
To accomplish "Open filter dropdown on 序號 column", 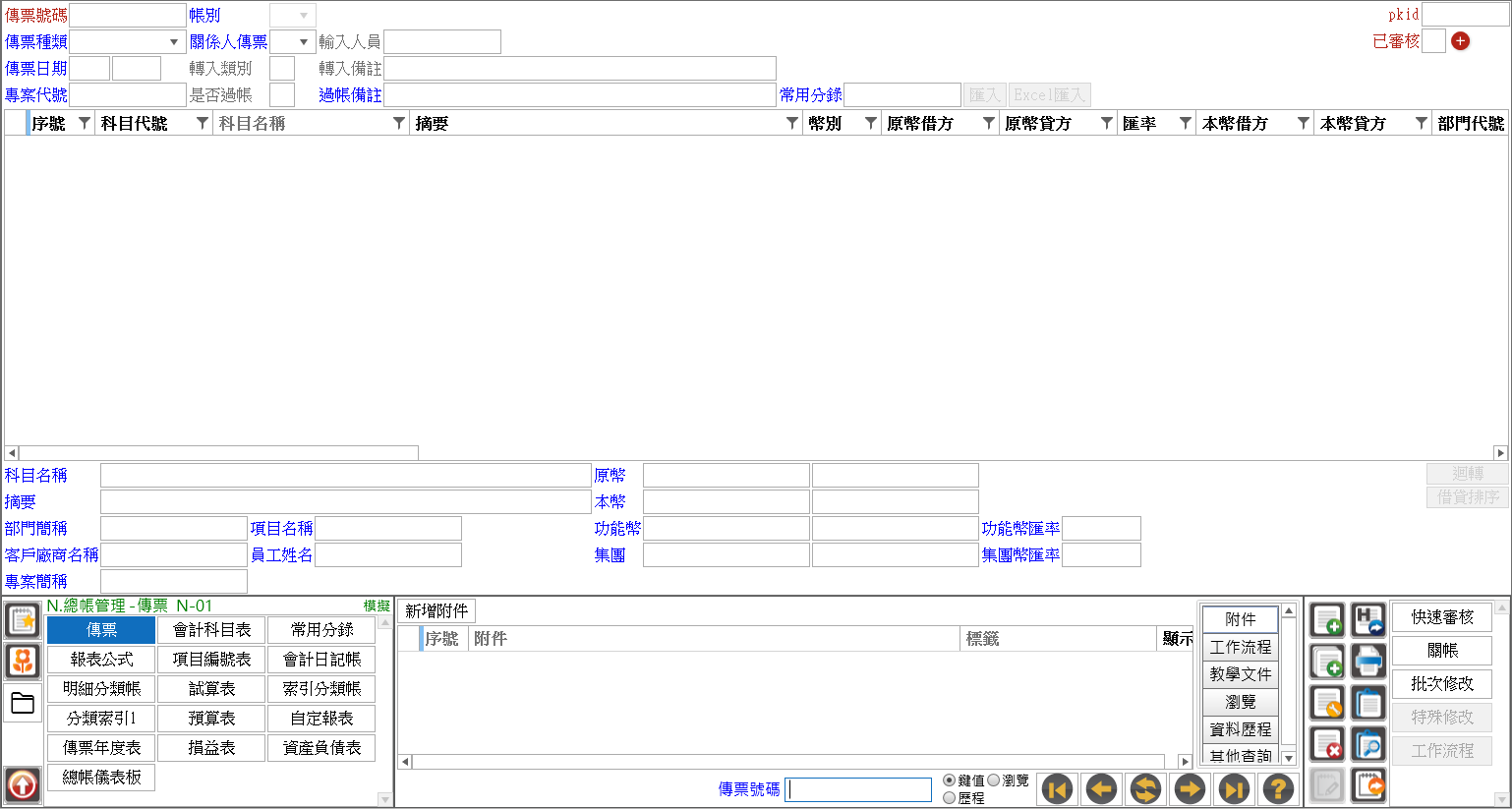I will click(x=85, y=123).
